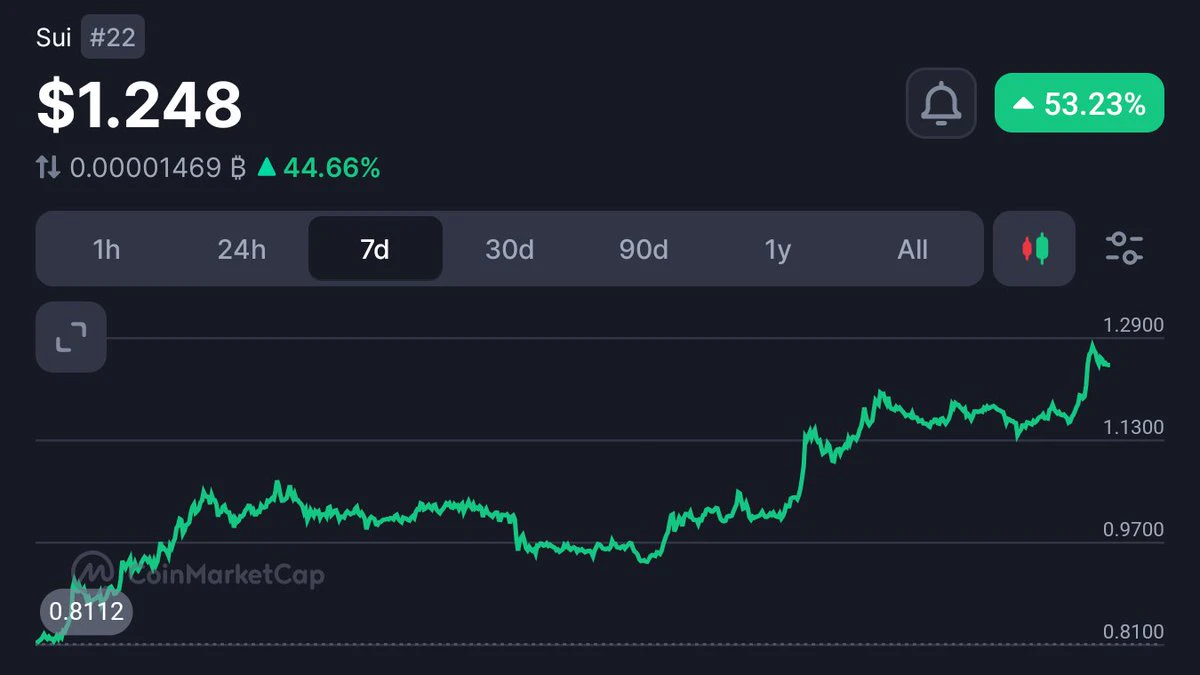This screenshot has height=675, width=1200.
Task: Click the 0.9700 axis label
Action: click(1133, 529)
